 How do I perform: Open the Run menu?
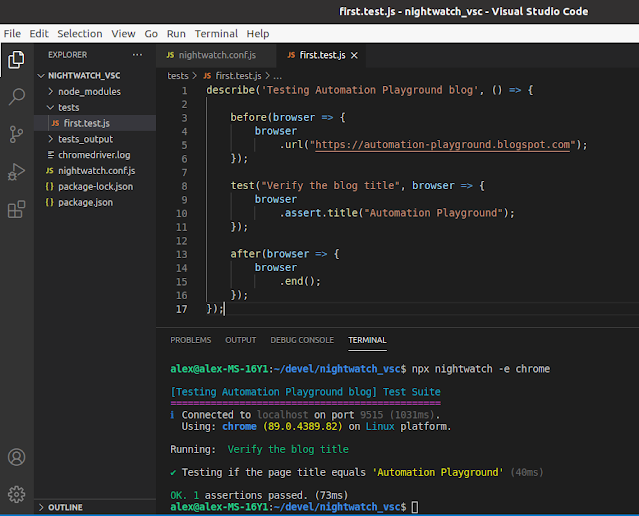[176, 34]
